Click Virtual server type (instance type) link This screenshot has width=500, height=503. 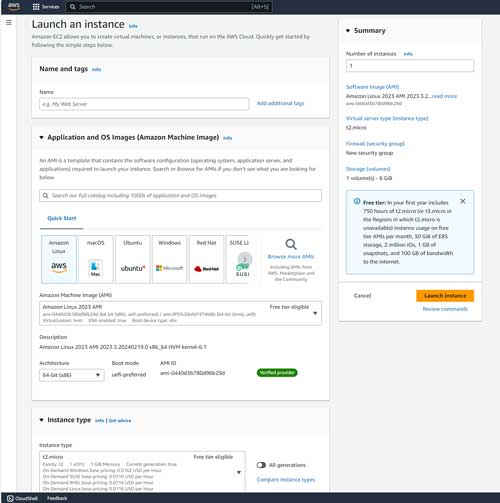tap(387, 118)
